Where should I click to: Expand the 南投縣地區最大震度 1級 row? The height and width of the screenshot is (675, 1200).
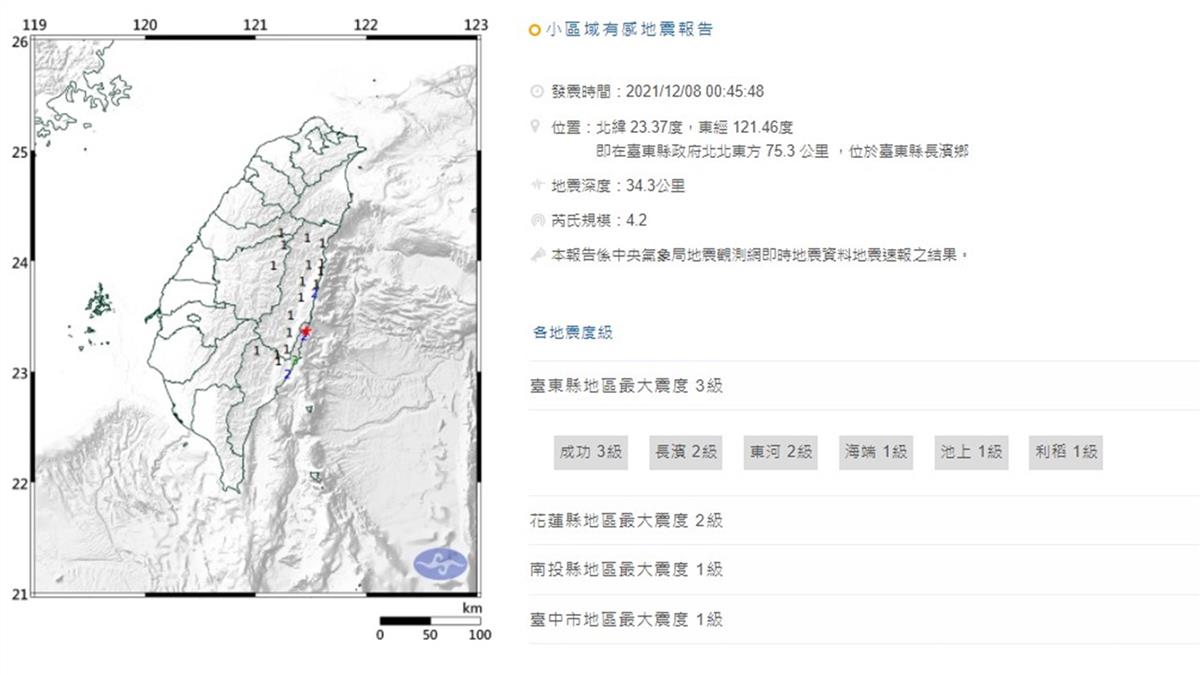628,570
